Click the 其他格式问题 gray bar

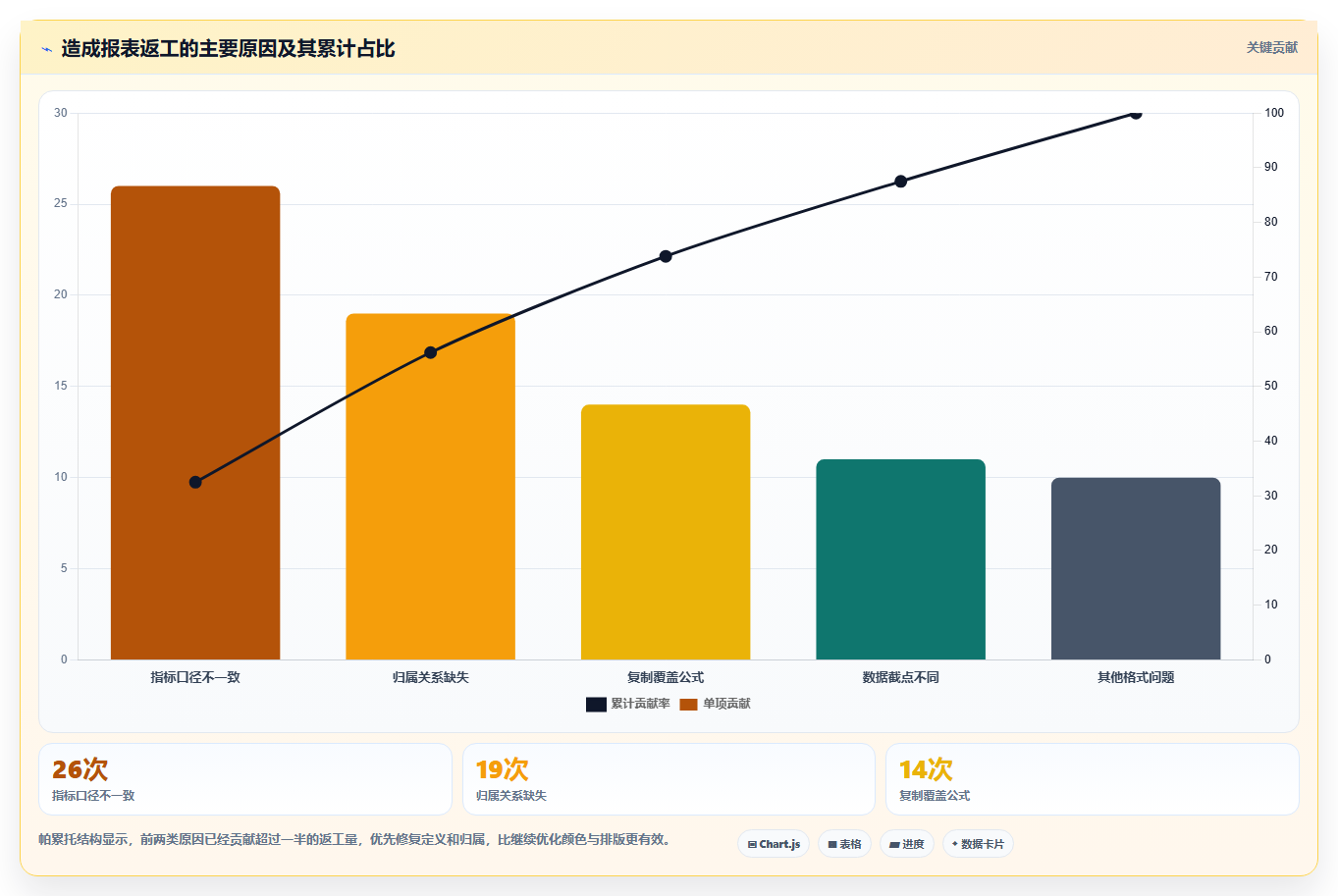tap(1136, 568)
